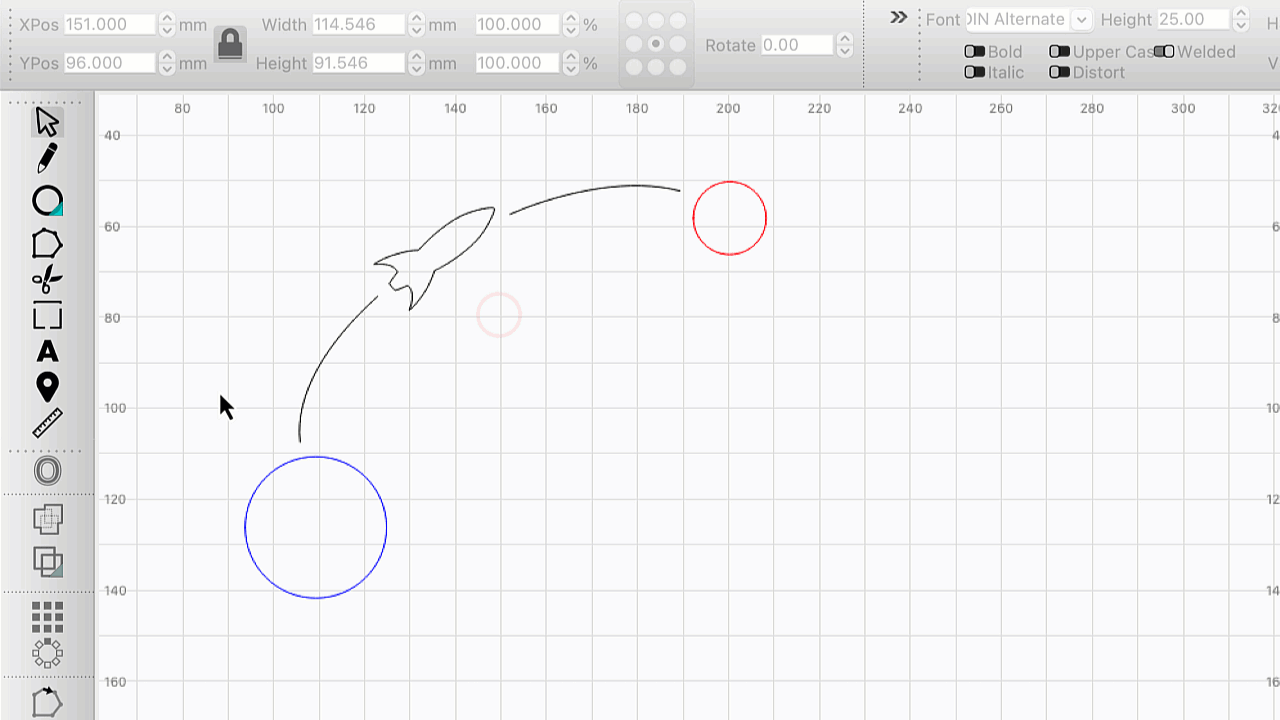1280x720 pixels.
Task: Select the Polygon tool
Action: point(47,243)
